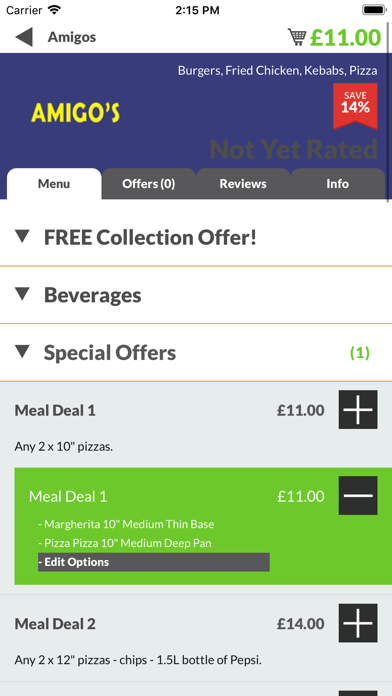Viewport: 392px width, 696px height.
Task: Collapse the Special Offers section
Action: tap(196, 353)
